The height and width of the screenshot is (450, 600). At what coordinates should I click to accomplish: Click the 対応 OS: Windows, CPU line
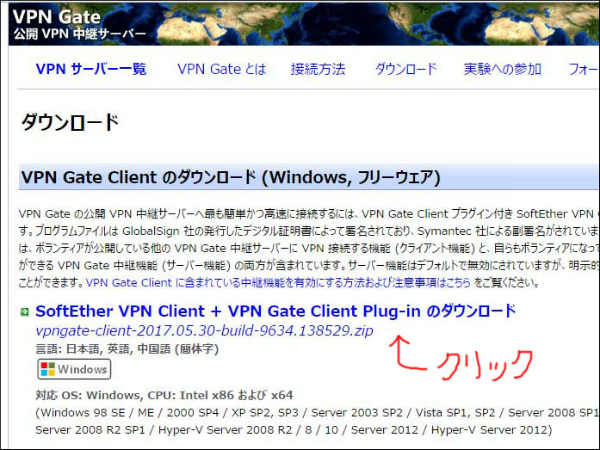165,395
